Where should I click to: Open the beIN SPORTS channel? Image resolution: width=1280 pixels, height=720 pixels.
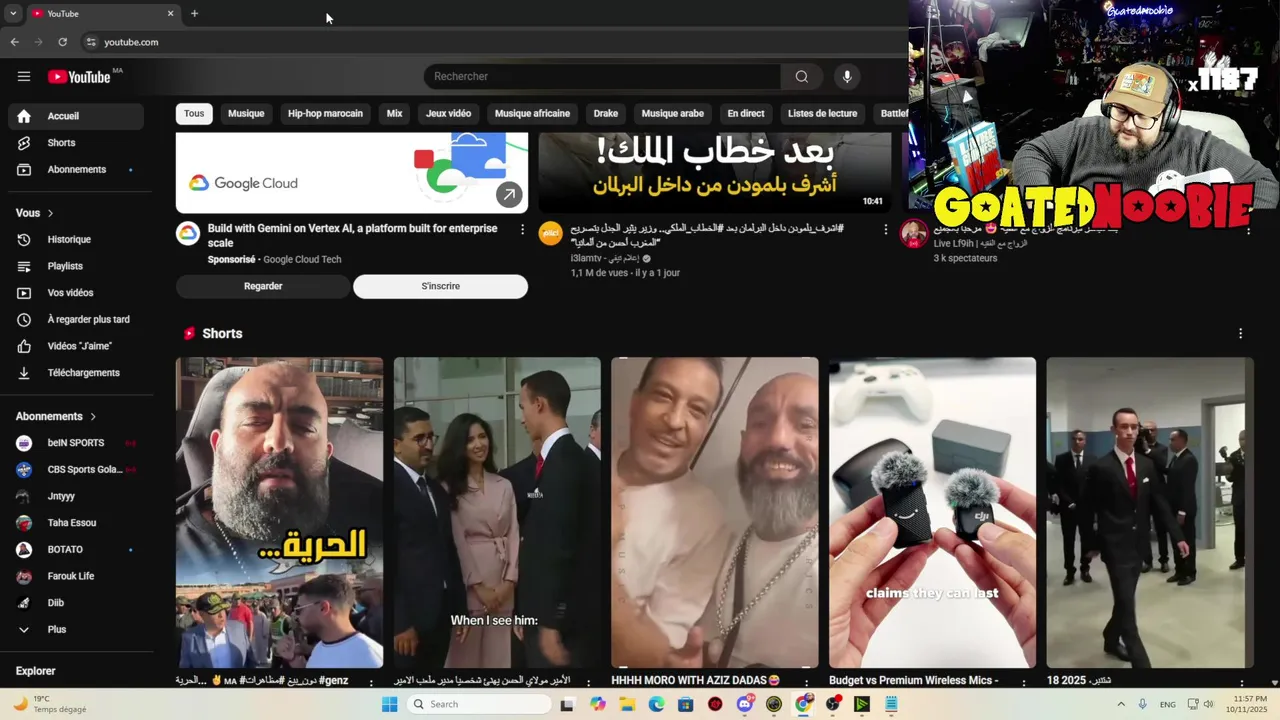(x=76, y=443)
